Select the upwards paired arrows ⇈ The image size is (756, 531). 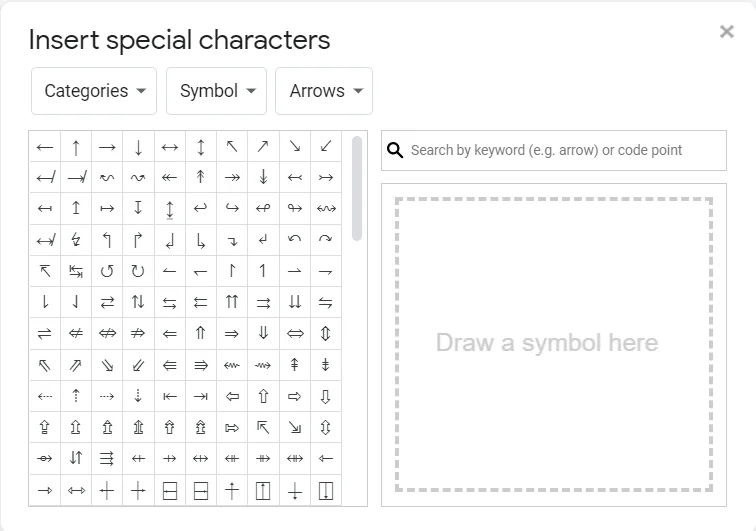232,302
